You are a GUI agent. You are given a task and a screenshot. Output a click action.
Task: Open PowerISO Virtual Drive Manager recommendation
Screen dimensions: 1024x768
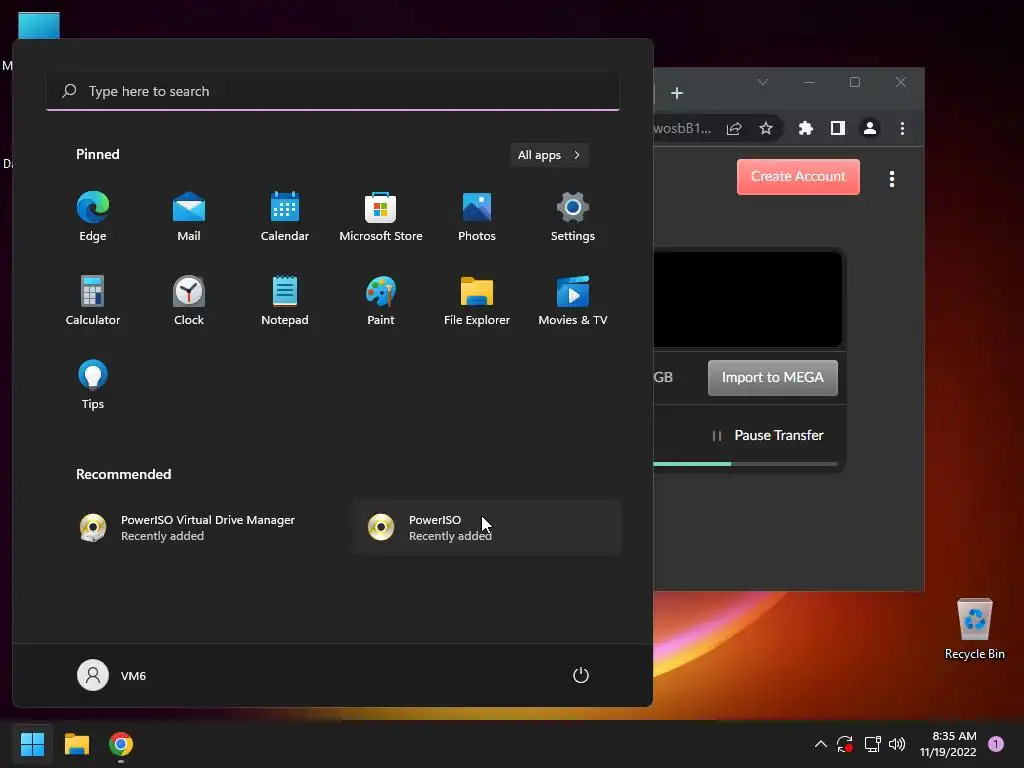click(199, 528)
